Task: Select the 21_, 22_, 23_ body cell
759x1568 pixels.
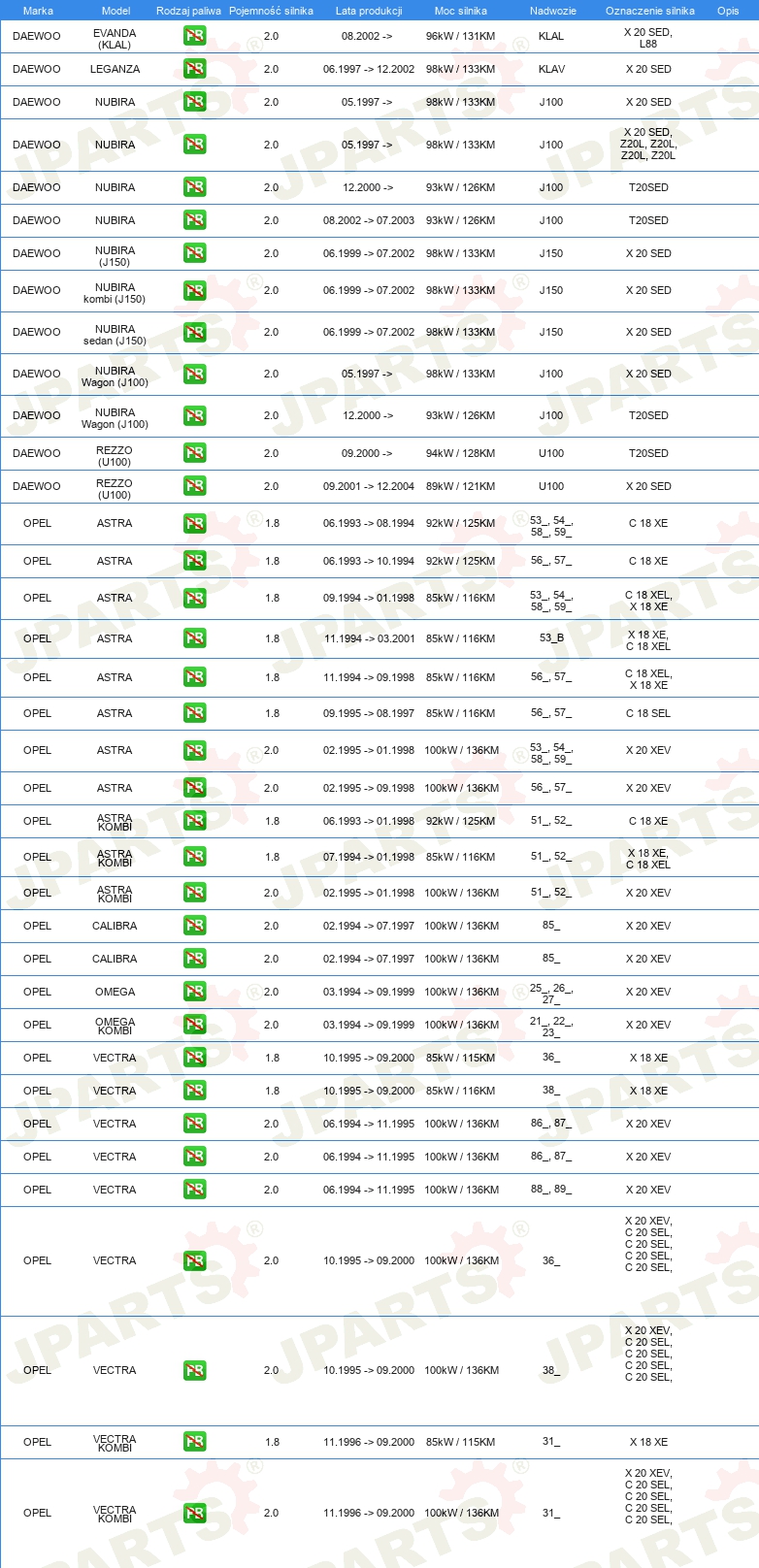Action: pos(551,1027)
